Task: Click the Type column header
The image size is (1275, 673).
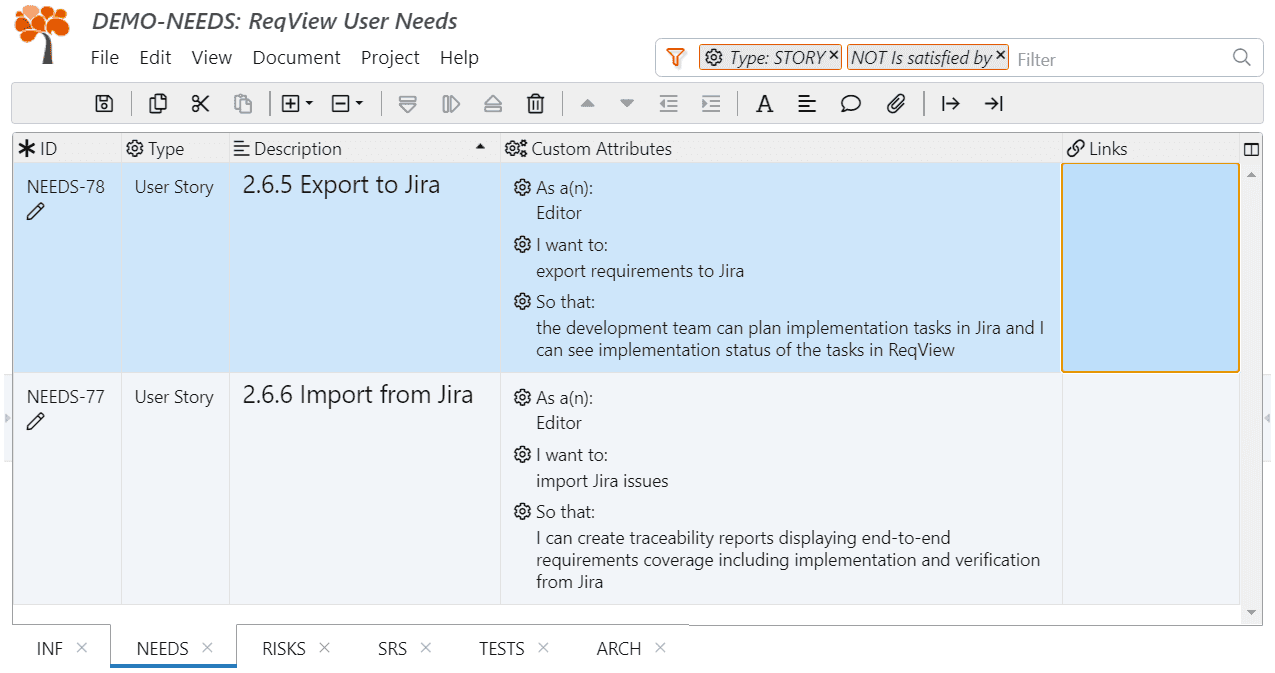Action: tap(175, 149)
